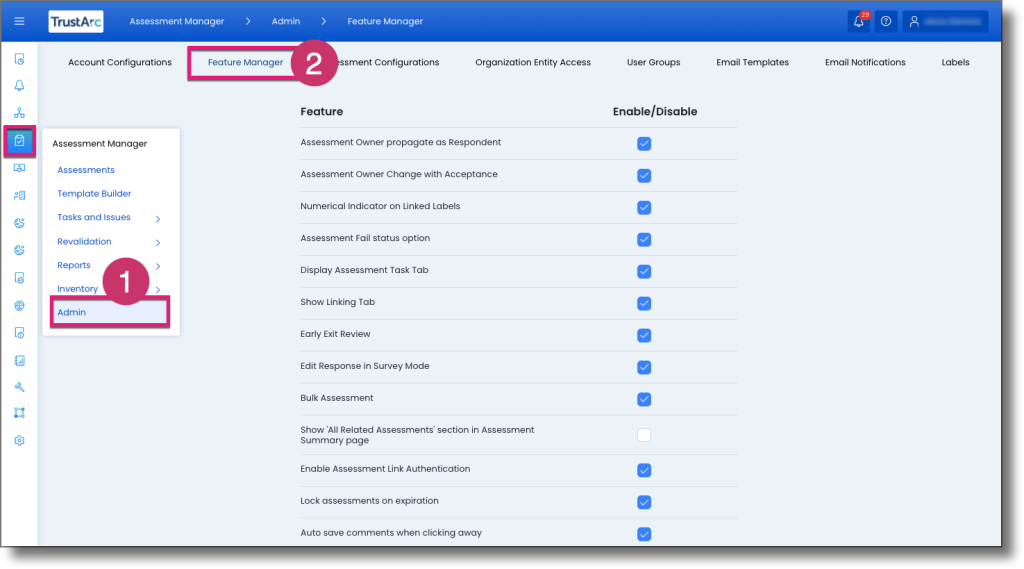Disable the Early Exit Review feature
The height and width of the screenshot is (569, 1024).
pos(644,335)
